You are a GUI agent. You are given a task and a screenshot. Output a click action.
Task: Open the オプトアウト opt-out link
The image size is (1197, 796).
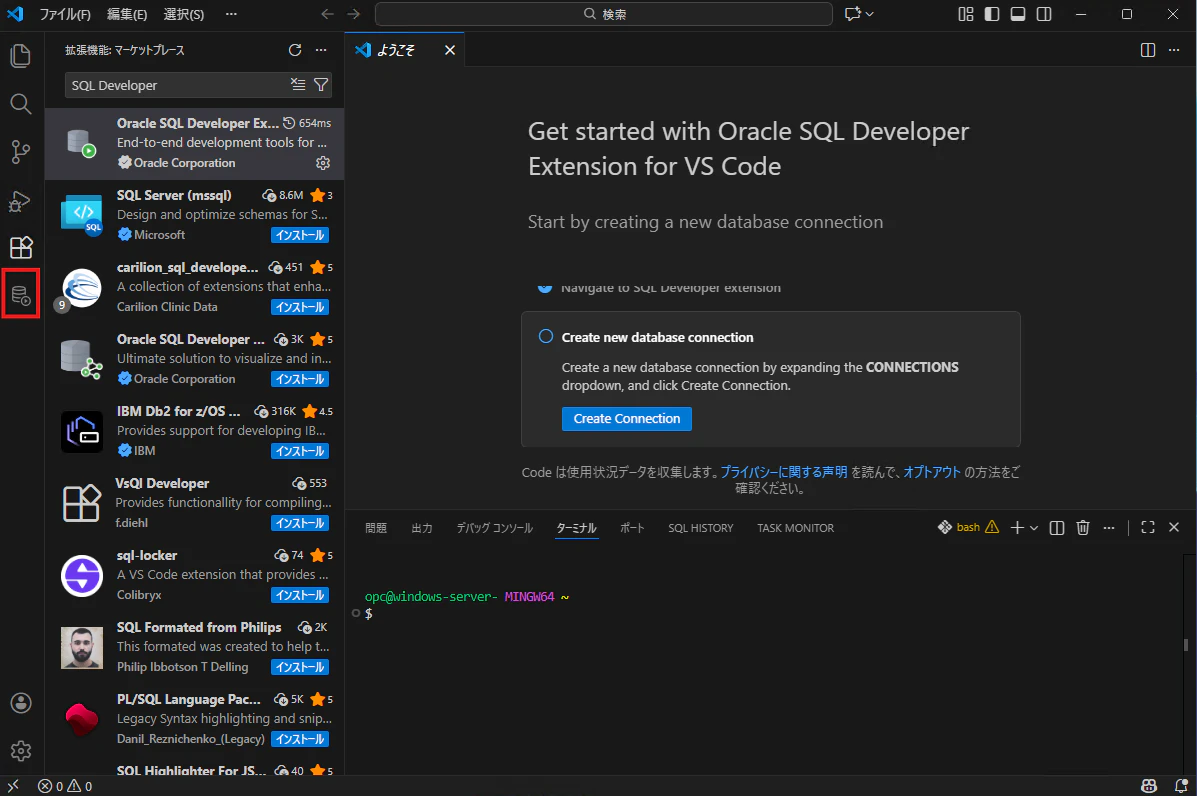point(932,472)
